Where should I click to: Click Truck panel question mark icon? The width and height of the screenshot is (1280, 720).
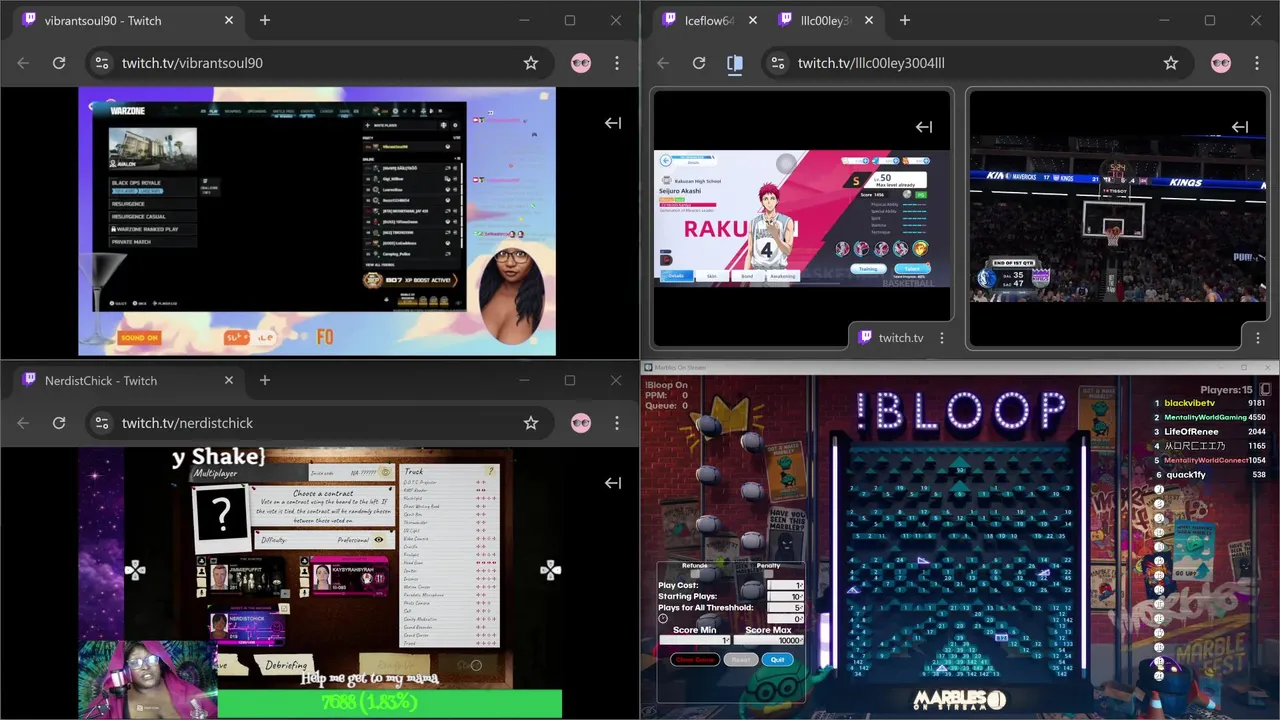coord(490,471)
